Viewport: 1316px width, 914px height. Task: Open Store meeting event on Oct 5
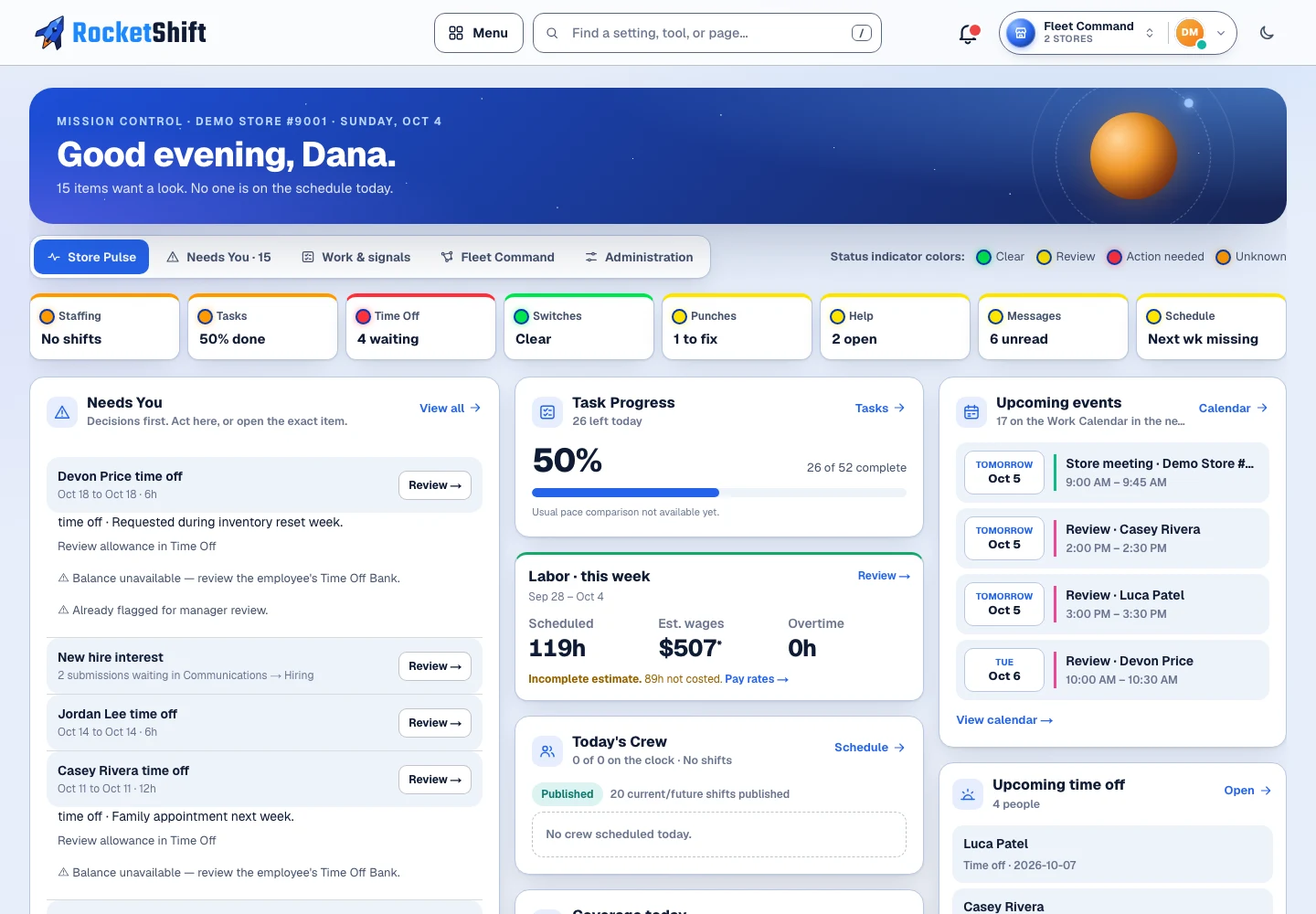point(1112,473)
